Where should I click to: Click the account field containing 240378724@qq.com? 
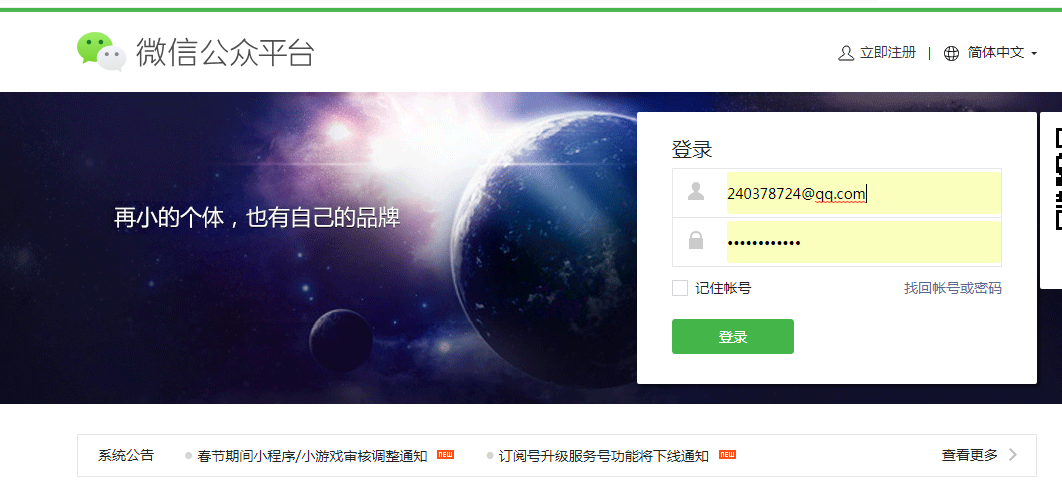(864, 193)
